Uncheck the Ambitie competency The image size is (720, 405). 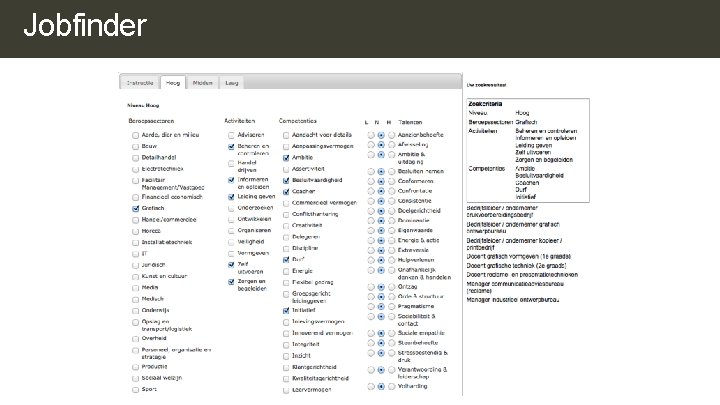point(286,158)
